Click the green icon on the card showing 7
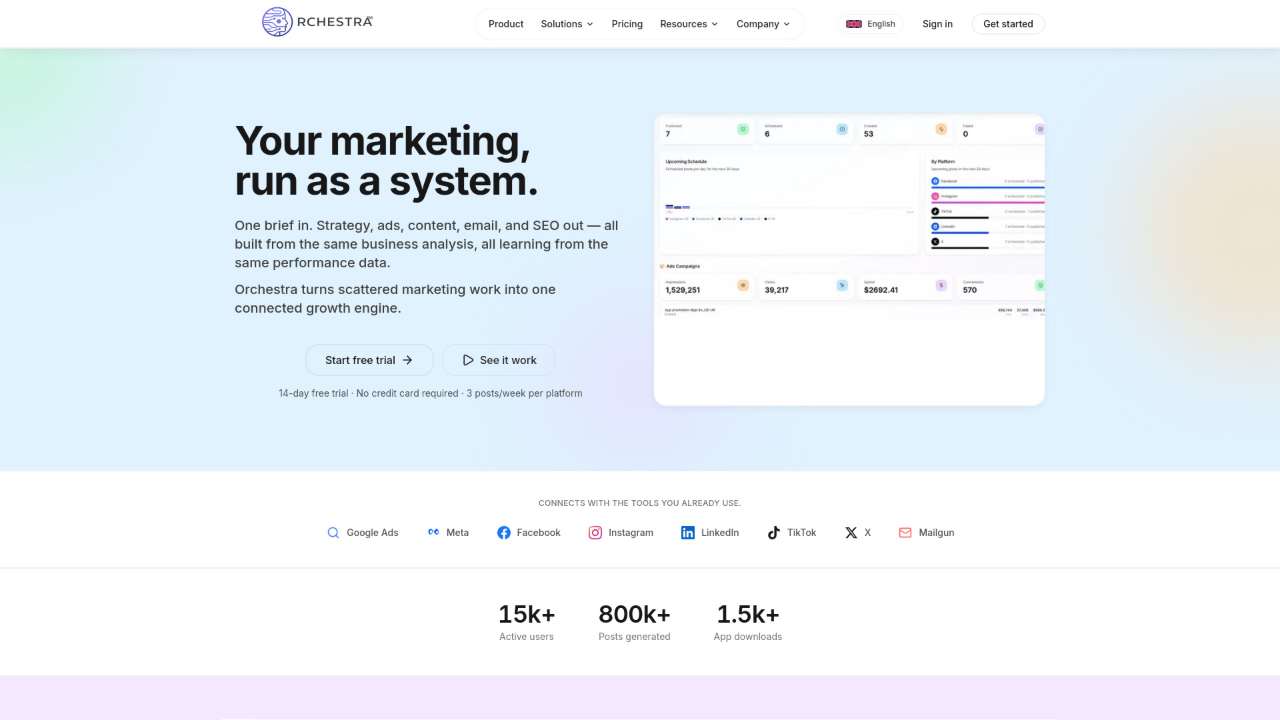 pos(743,129)
